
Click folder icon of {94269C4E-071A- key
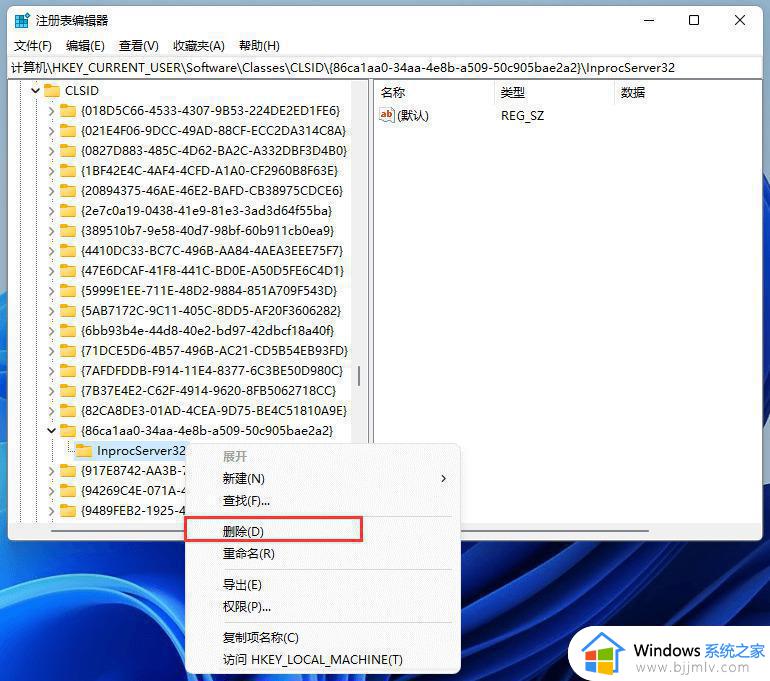(x=68, y=490)
